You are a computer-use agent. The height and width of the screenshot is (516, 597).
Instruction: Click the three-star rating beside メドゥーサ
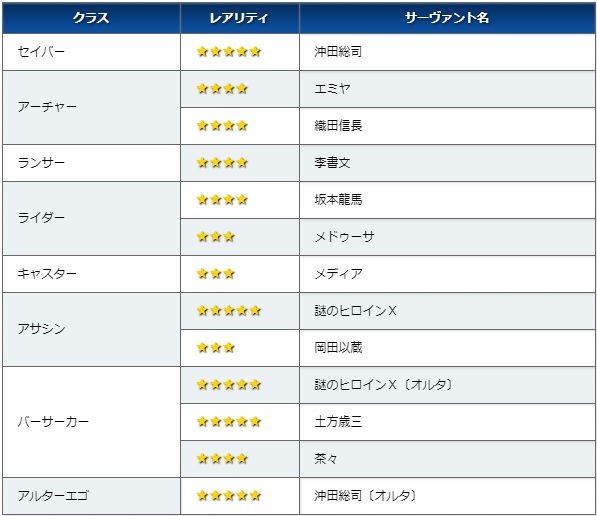[216, 237]
